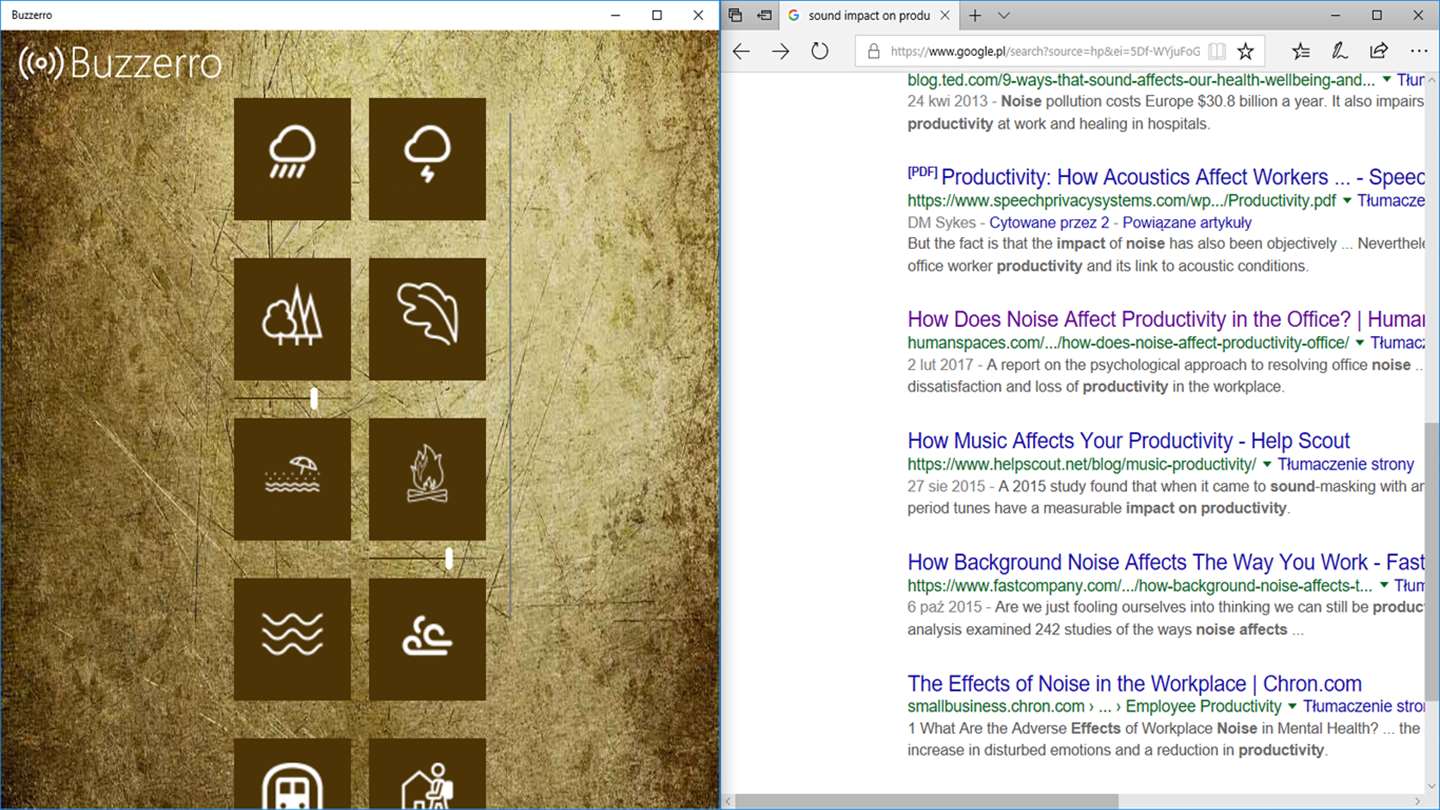
Task: Refresh the Google search page
Action: click(820, 52)
